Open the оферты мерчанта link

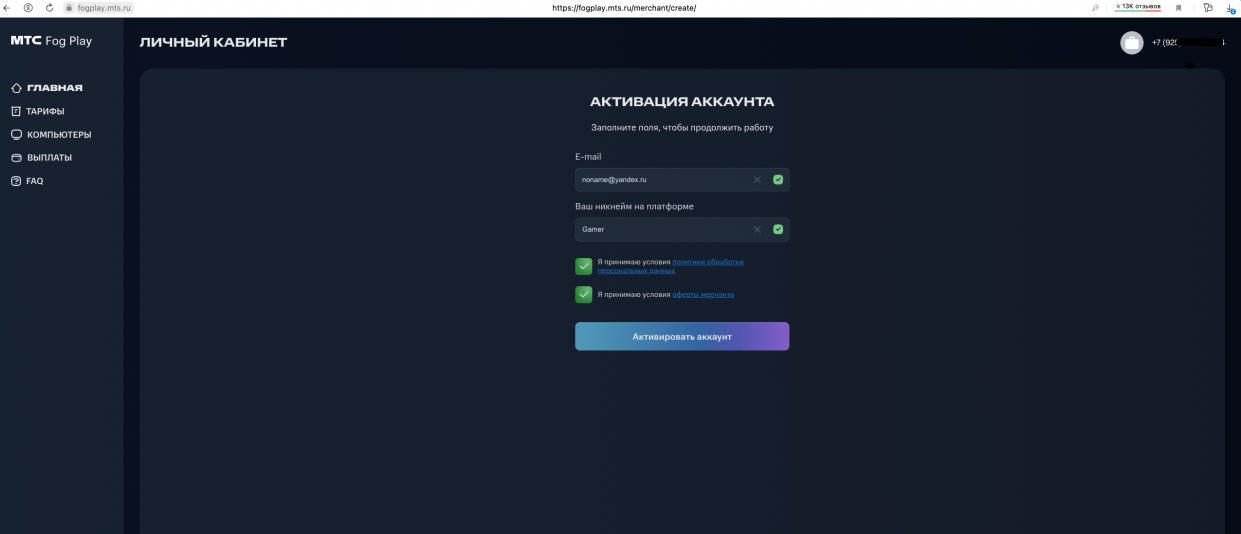coord(702,295)
